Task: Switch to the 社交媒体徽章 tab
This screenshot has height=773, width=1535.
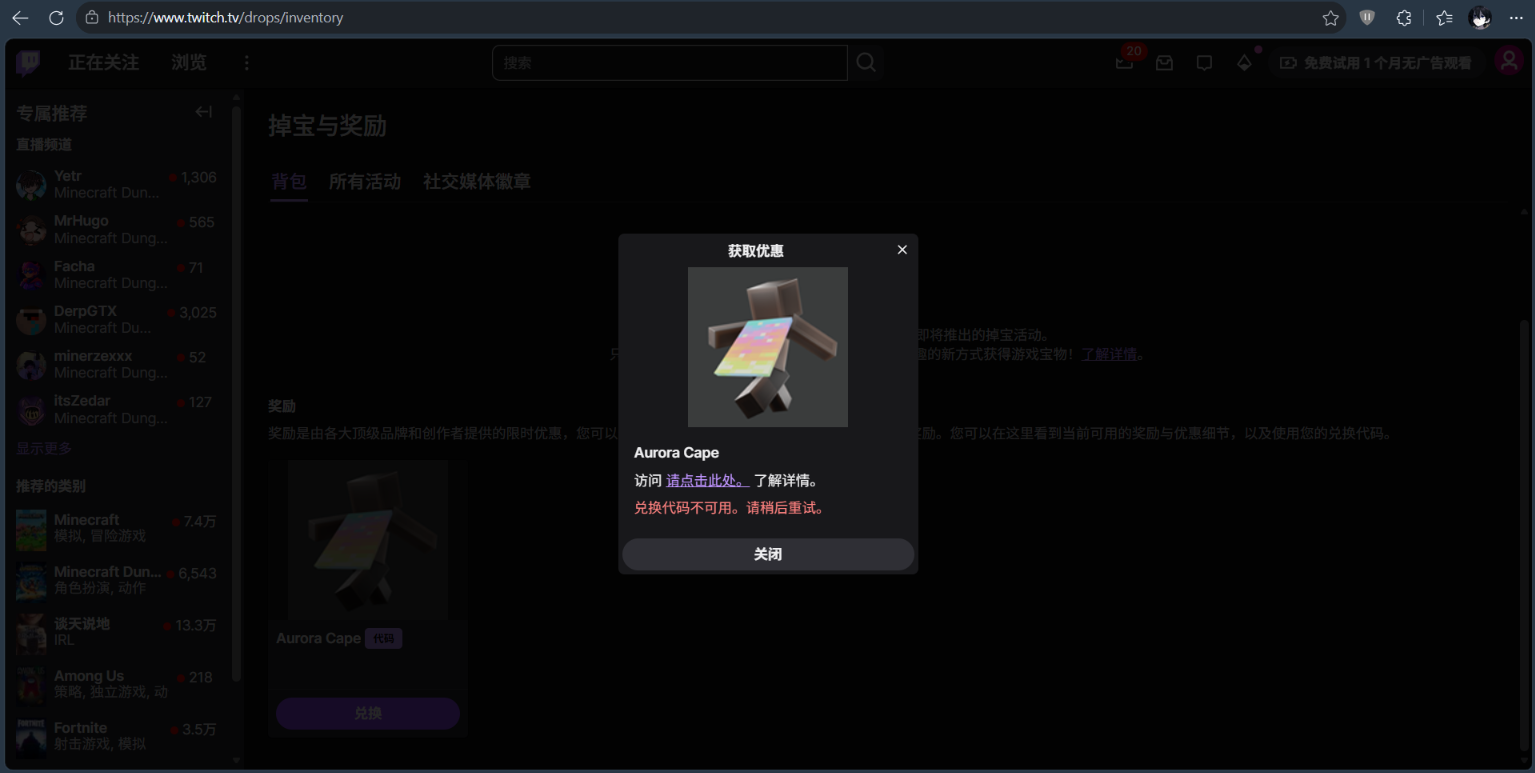Action: coord(477,182)
